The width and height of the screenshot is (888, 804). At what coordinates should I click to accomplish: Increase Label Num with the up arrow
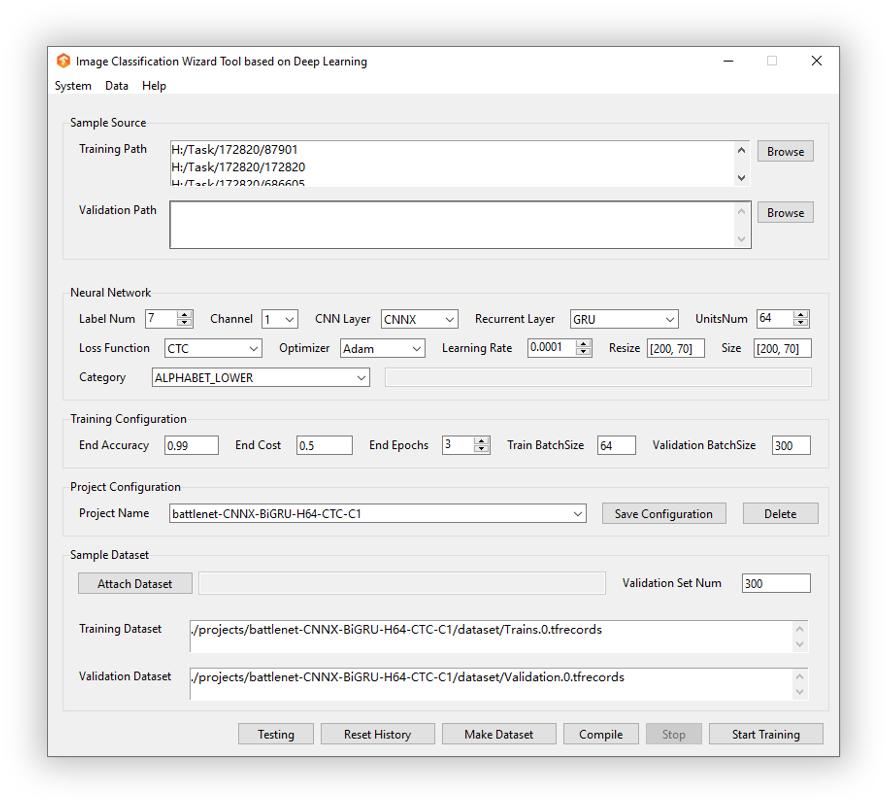184,315
